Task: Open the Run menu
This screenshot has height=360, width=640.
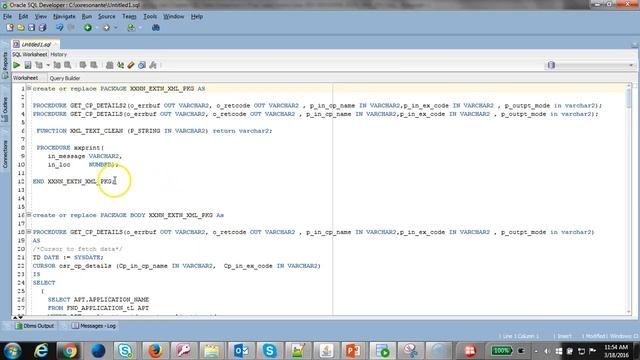Action: pos(87,17)
